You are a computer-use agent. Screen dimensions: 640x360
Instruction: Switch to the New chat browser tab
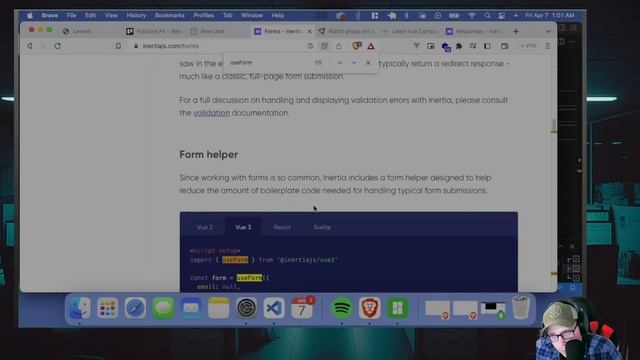[218, 31]
